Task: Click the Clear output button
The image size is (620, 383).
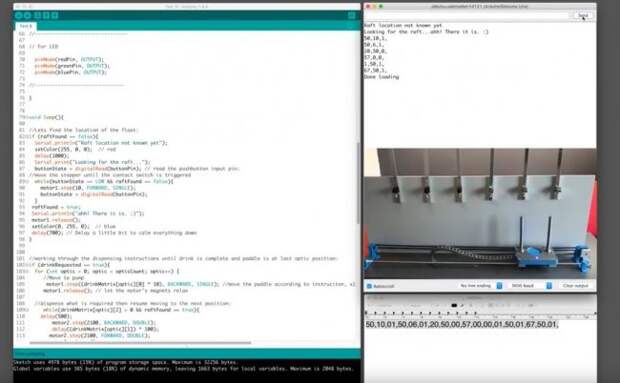Action: click(x=575, y=285)
